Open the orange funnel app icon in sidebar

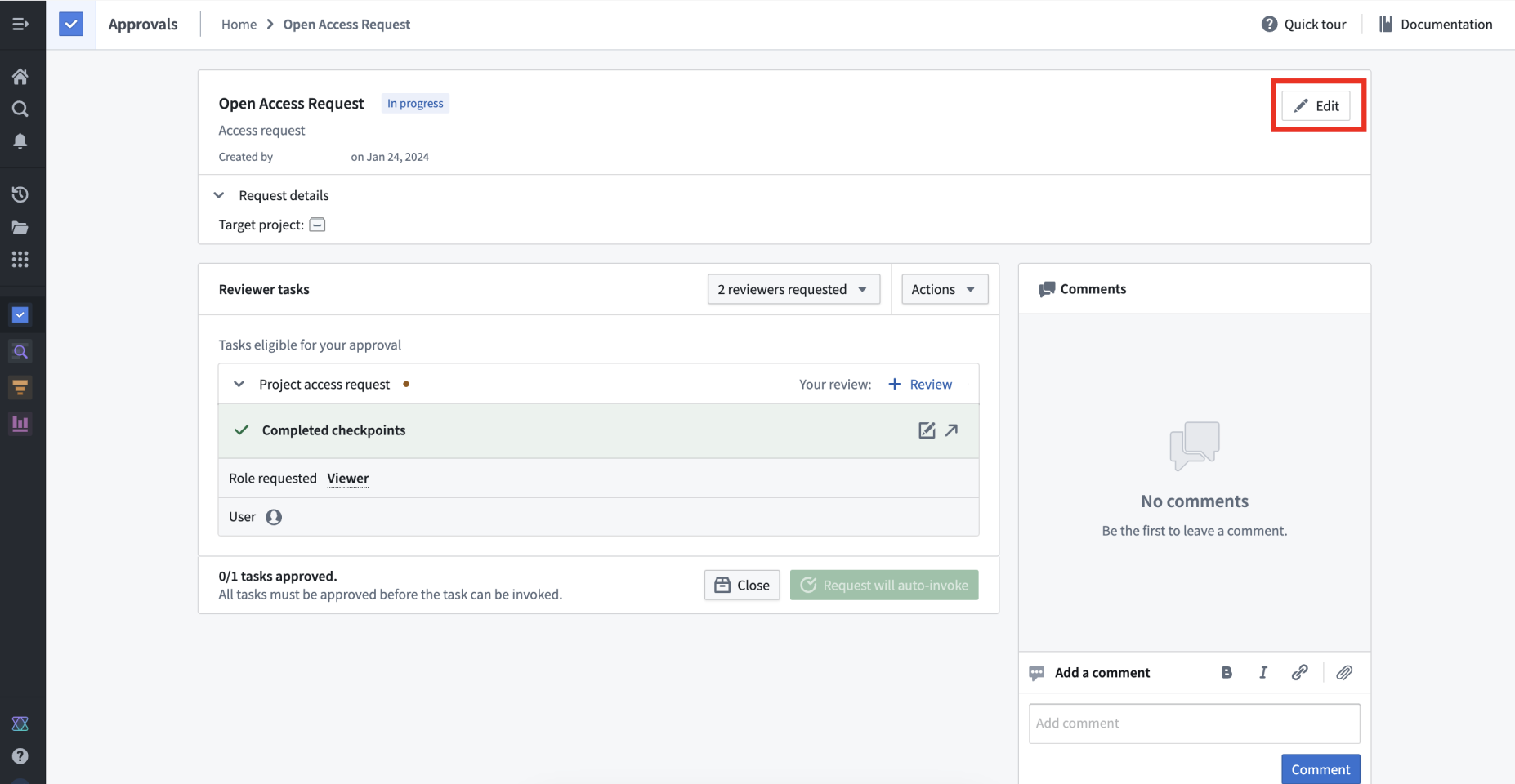click(x=20, y=387)
